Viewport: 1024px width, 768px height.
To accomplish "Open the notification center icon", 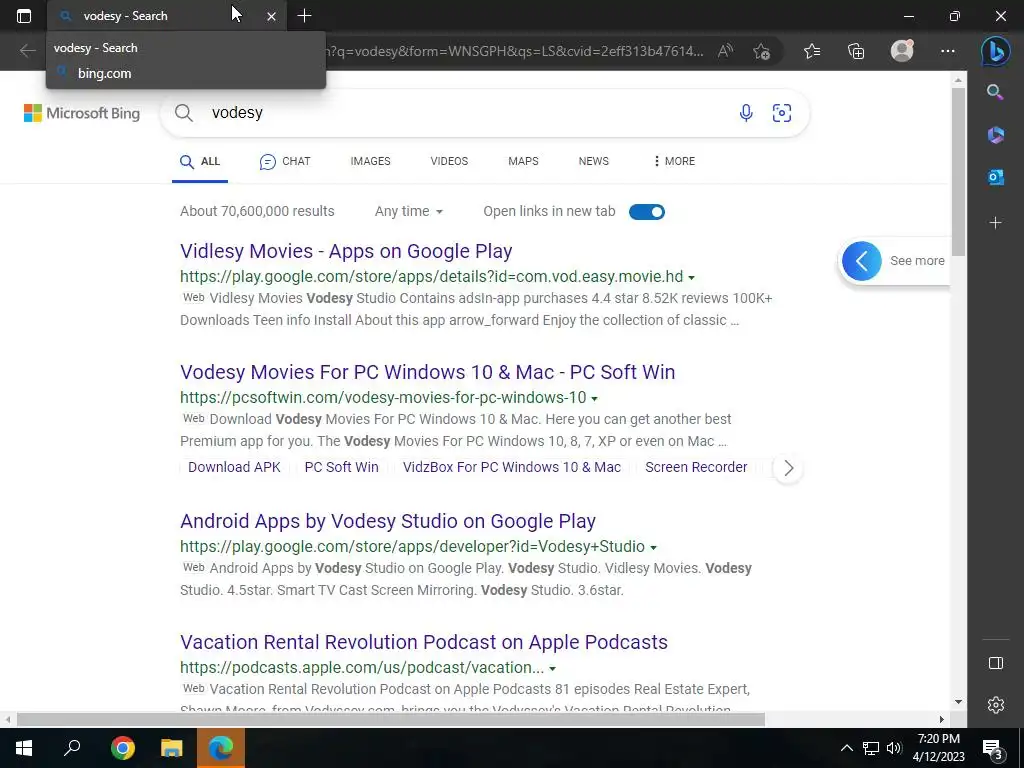I will (x=993, y=748).
